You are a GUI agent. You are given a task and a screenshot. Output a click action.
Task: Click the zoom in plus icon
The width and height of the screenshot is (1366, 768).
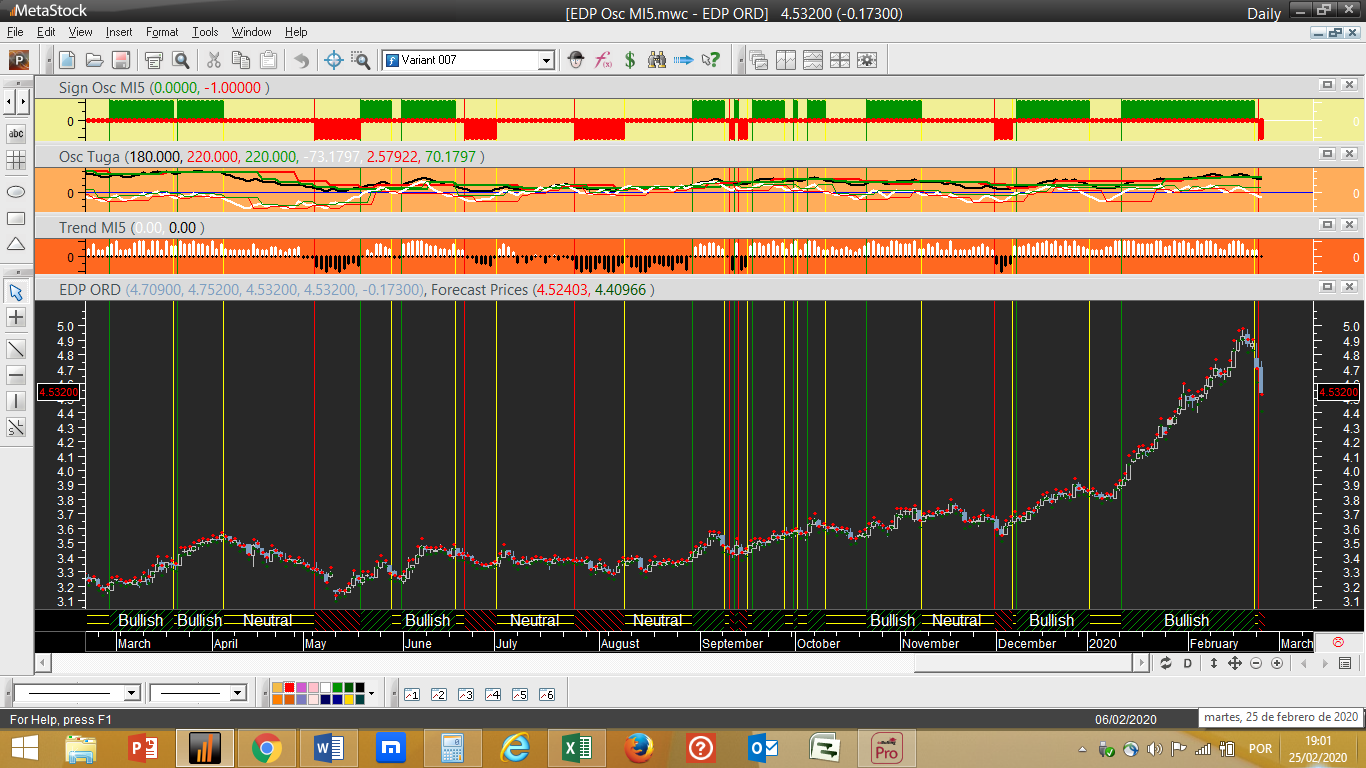click(x=1277, y=663)
